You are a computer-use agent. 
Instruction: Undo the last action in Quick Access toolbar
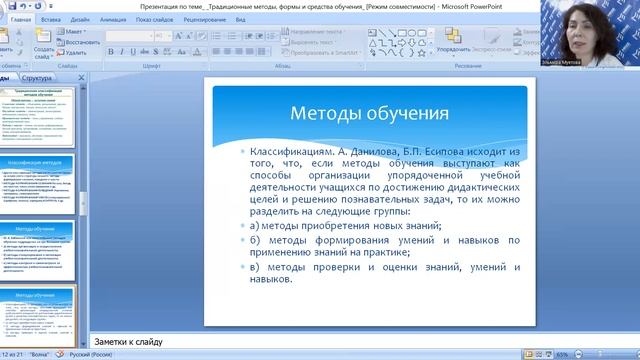click(x=23, y=6)
